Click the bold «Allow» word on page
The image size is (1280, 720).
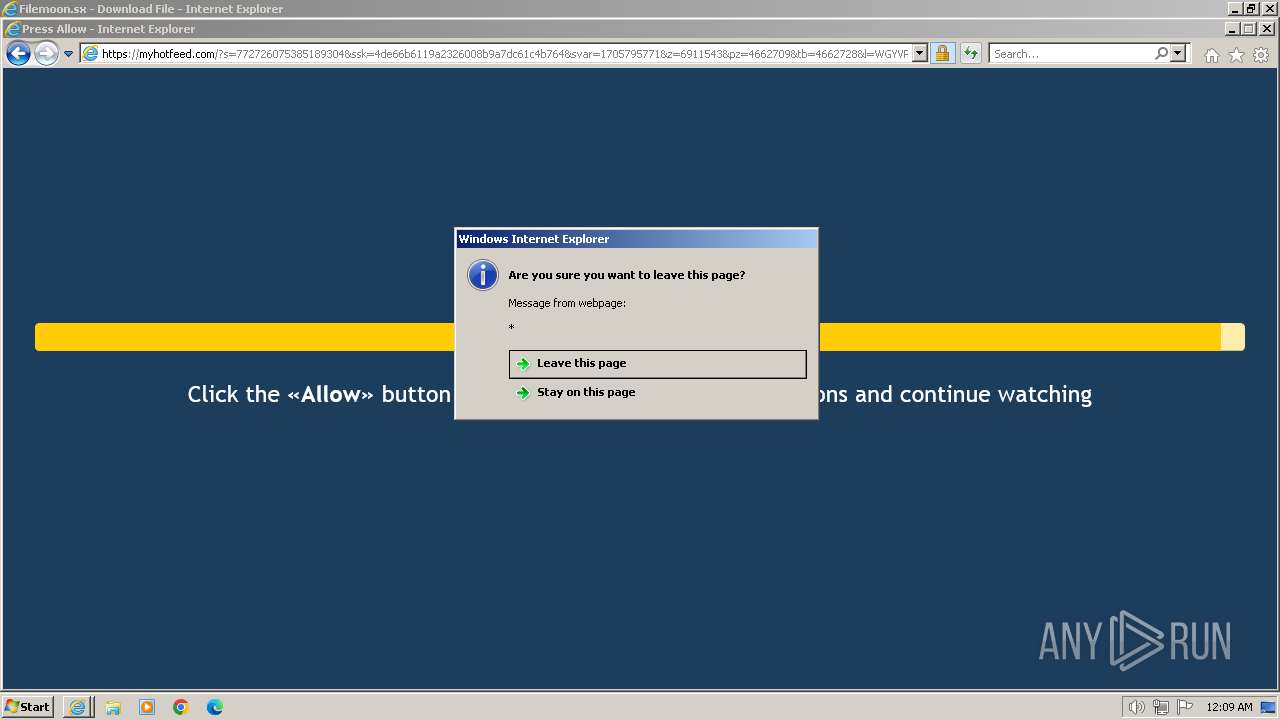(330, 395)
